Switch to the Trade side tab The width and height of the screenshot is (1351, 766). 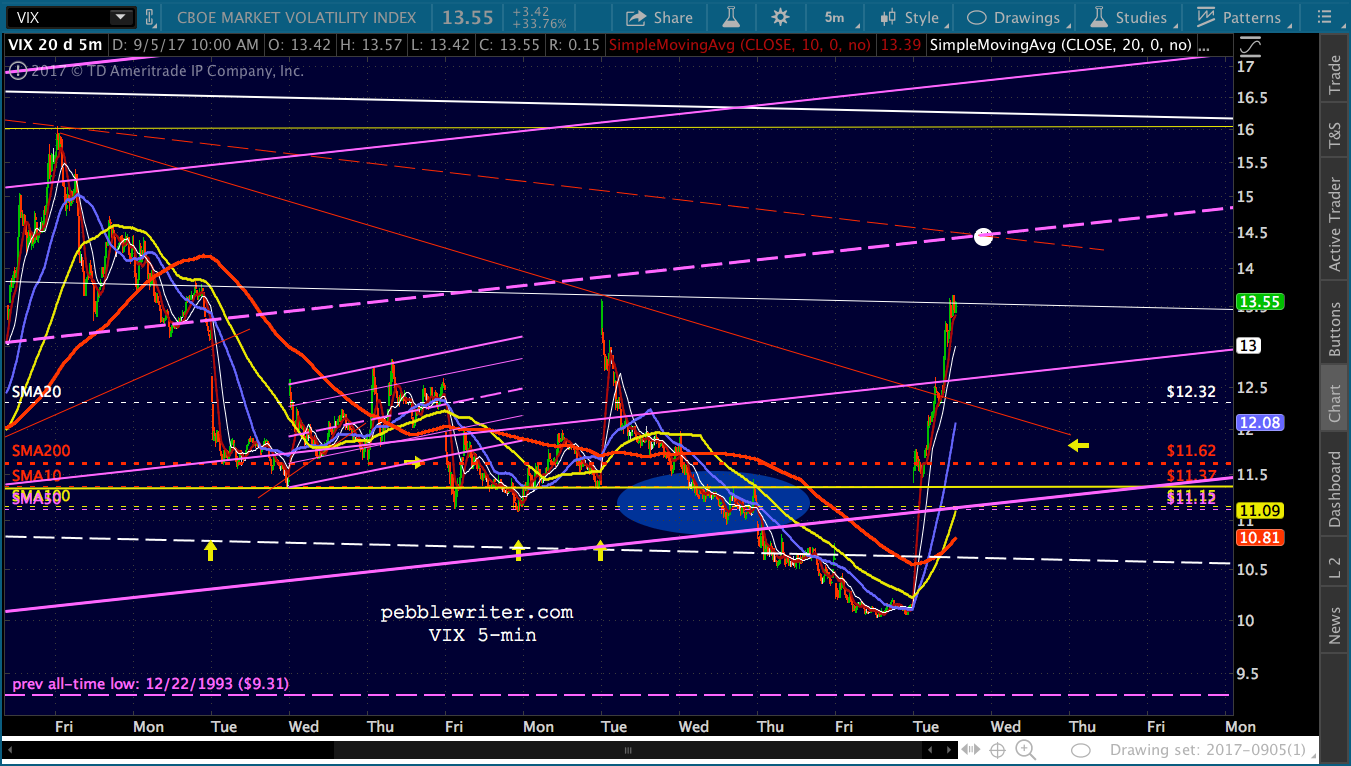[1334, 74]
